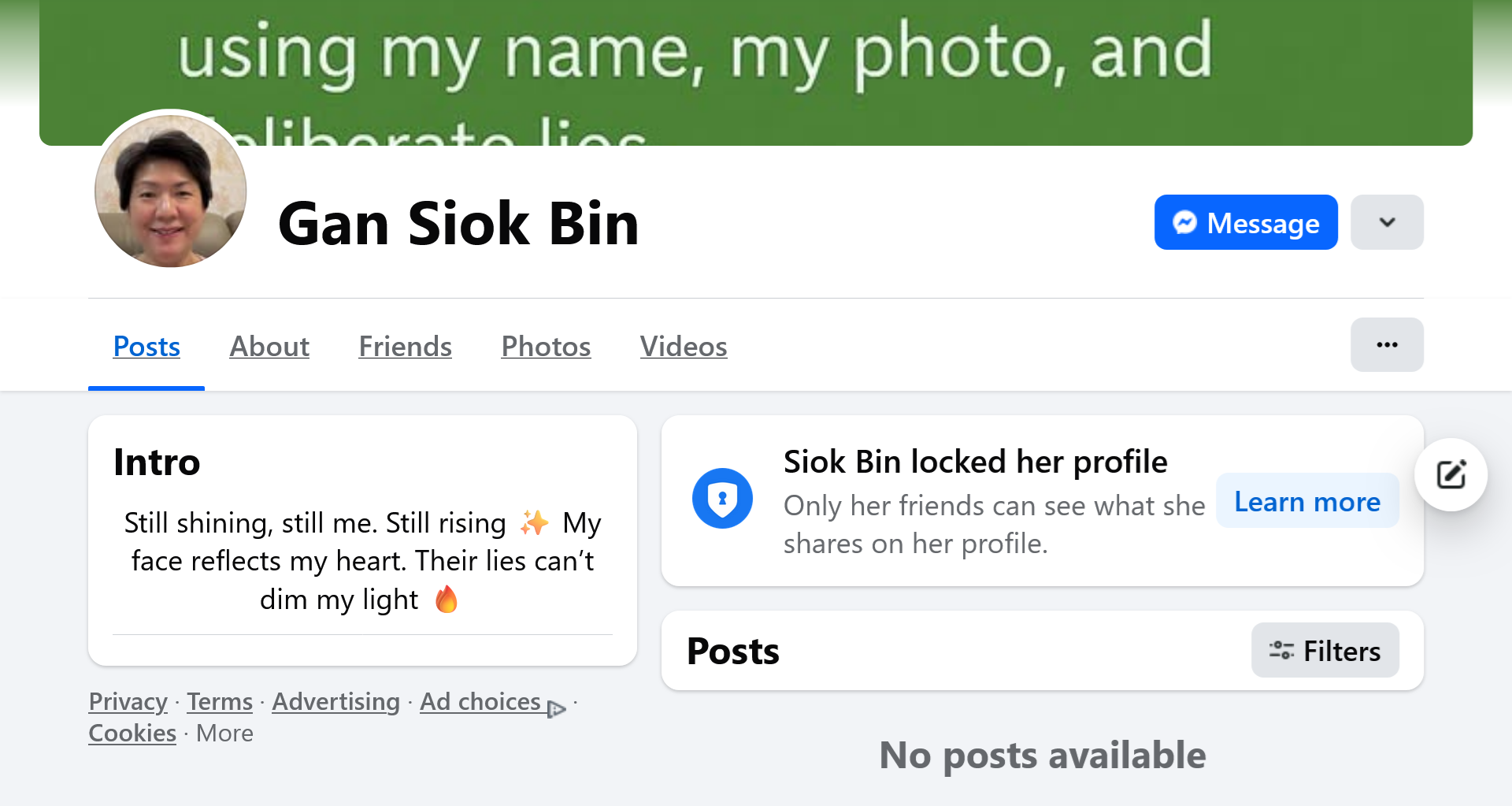The width and height of the screenshot is (1512, 806).
Task: Expand the More footer menu
Action: 224,733
